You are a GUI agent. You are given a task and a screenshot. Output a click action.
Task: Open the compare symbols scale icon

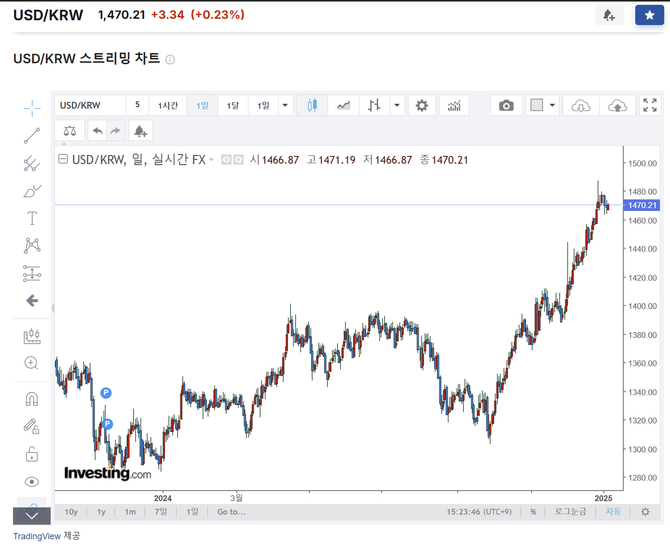point(69,130)
